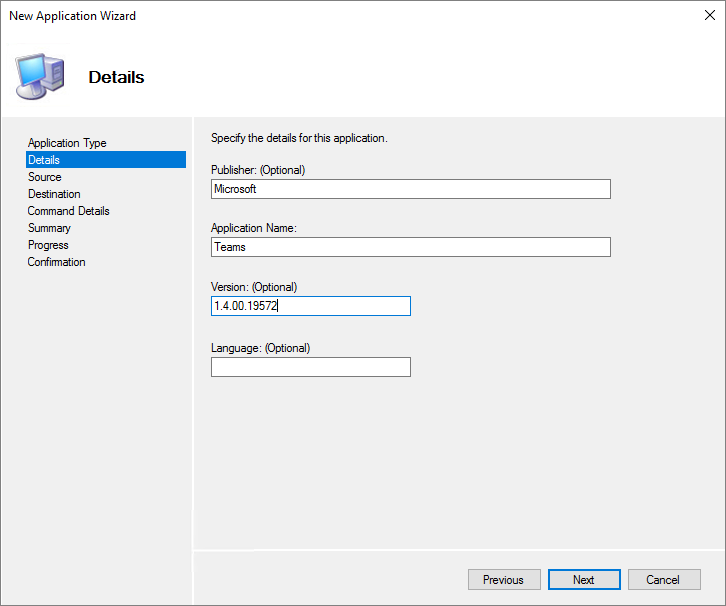Select the Confirmation step
Image resolution: width=726 pixels, height=606 pixels.
tap(57, 262)
